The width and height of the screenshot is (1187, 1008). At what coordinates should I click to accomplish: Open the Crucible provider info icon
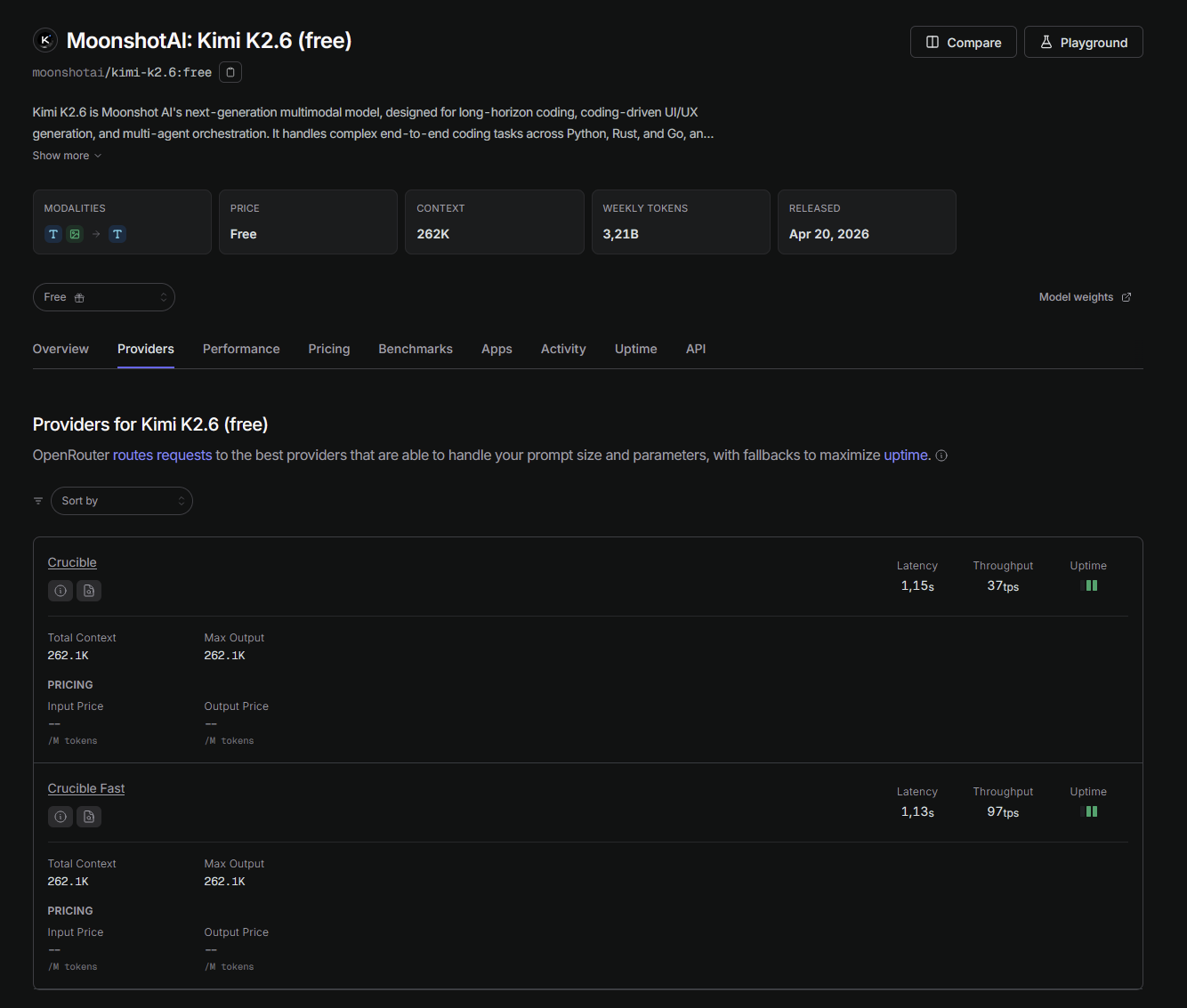[61, 591]
